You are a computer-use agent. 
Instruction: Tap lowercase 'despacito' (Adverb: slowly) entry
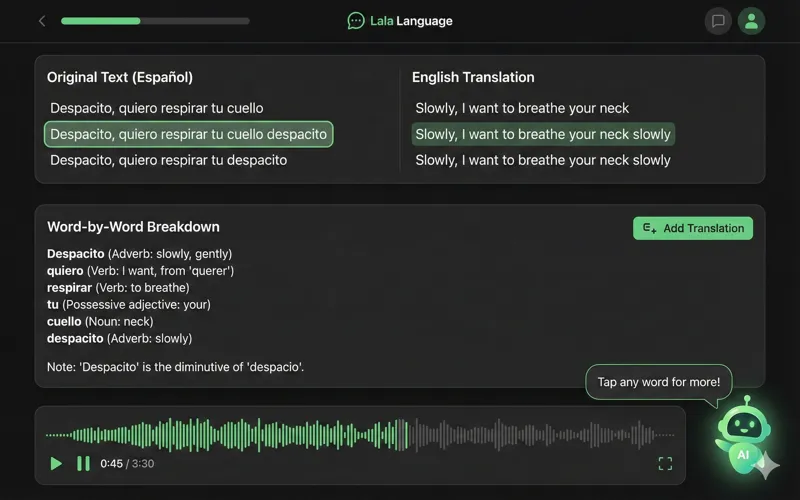tap(75, 338)
